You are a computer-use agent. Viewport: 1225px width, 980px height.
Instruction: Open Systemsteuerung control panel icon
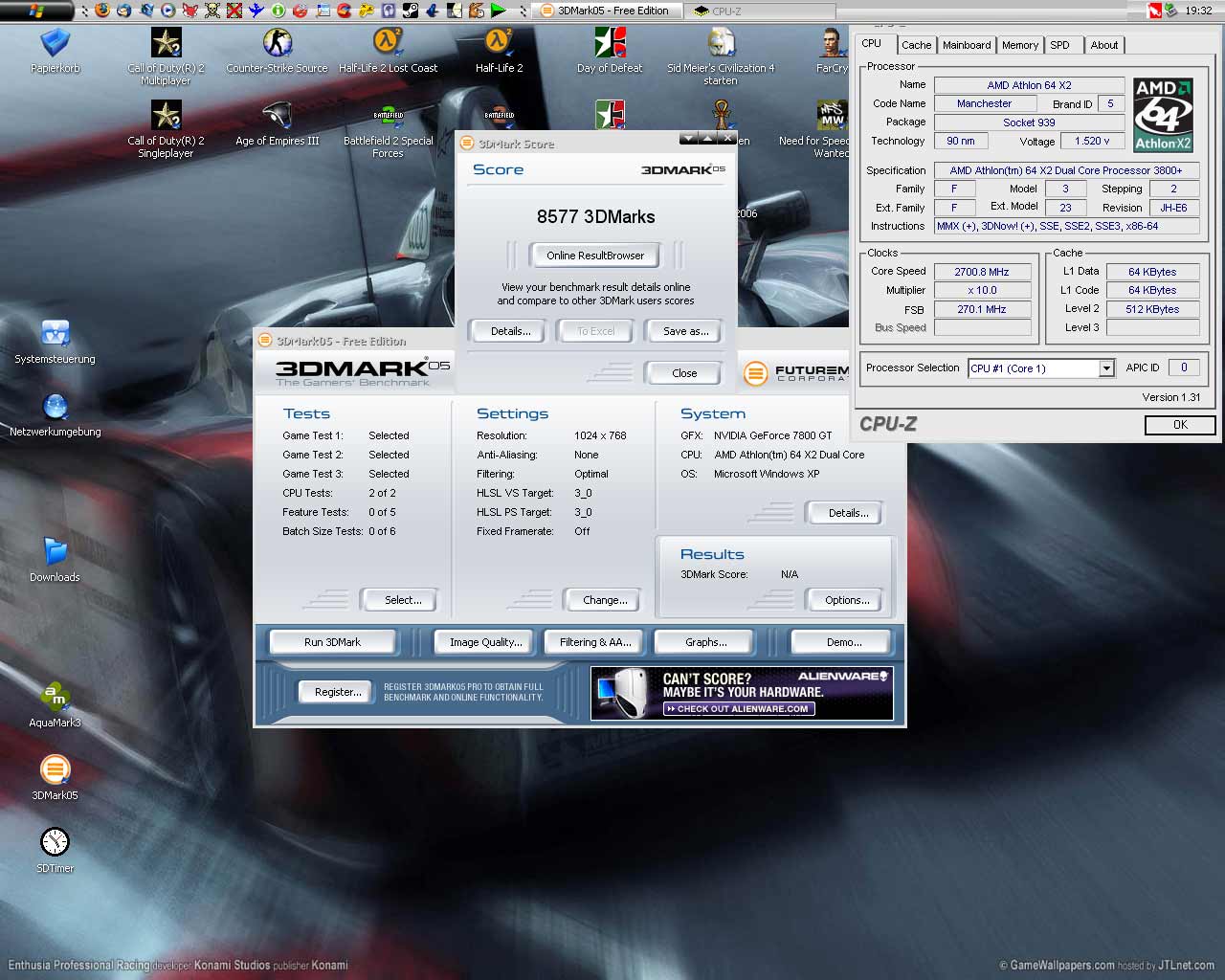(55, 334)
